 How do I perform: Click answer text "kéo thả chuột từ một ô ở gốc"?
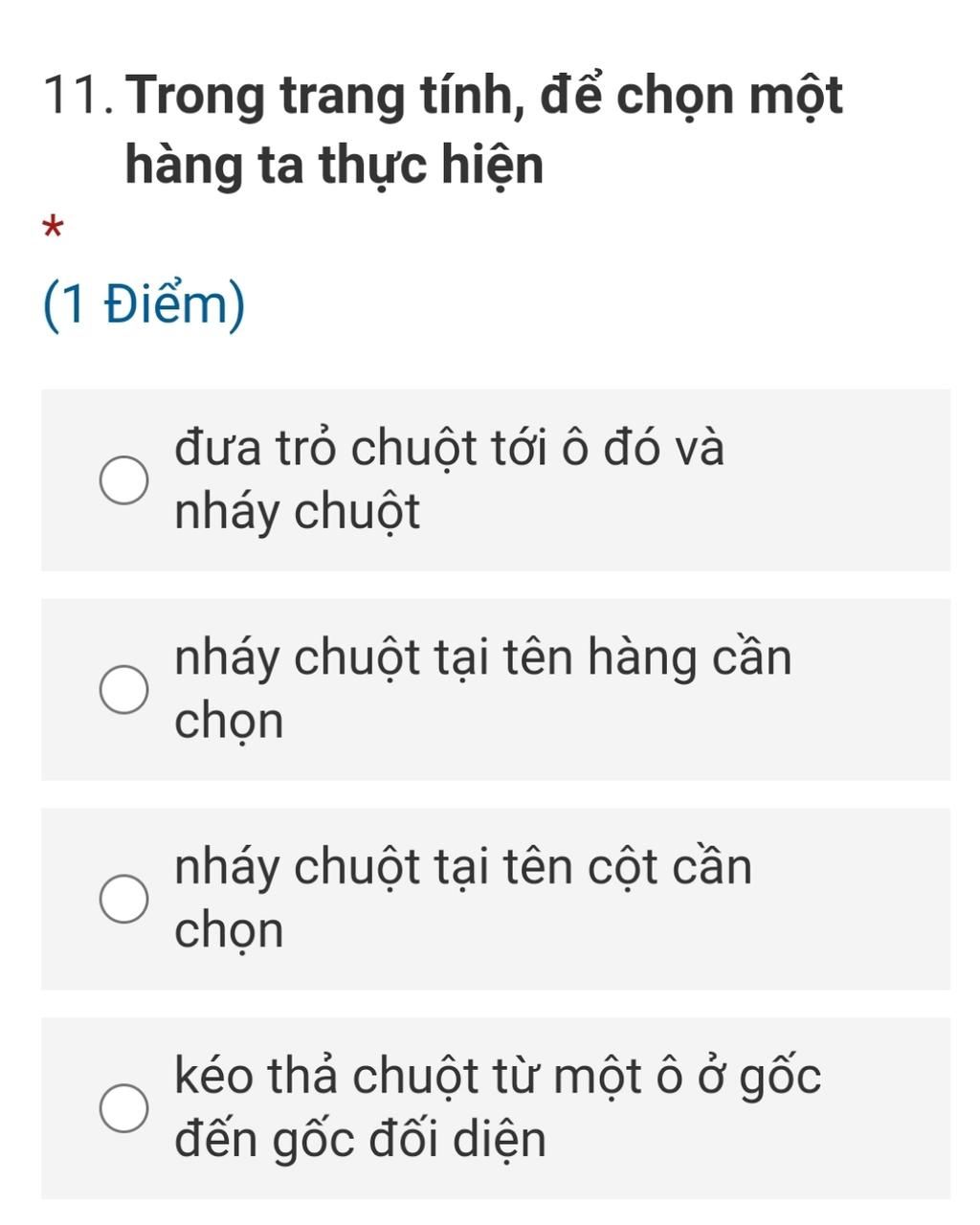click(x=497, y=1076)
